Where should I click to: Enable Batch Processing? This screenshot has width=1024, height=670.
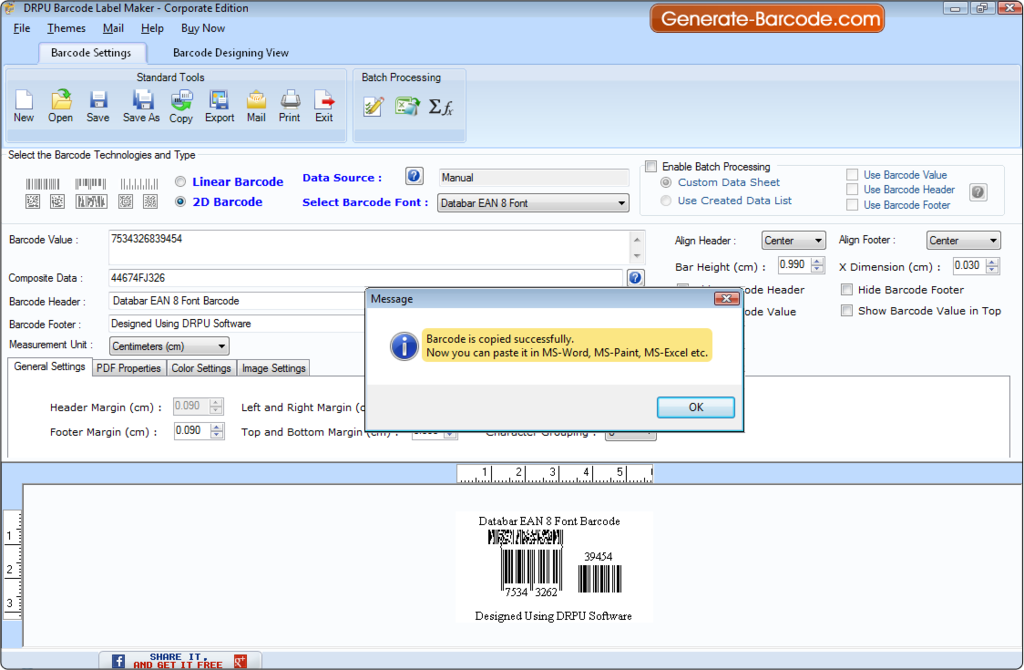pos(652,165)
